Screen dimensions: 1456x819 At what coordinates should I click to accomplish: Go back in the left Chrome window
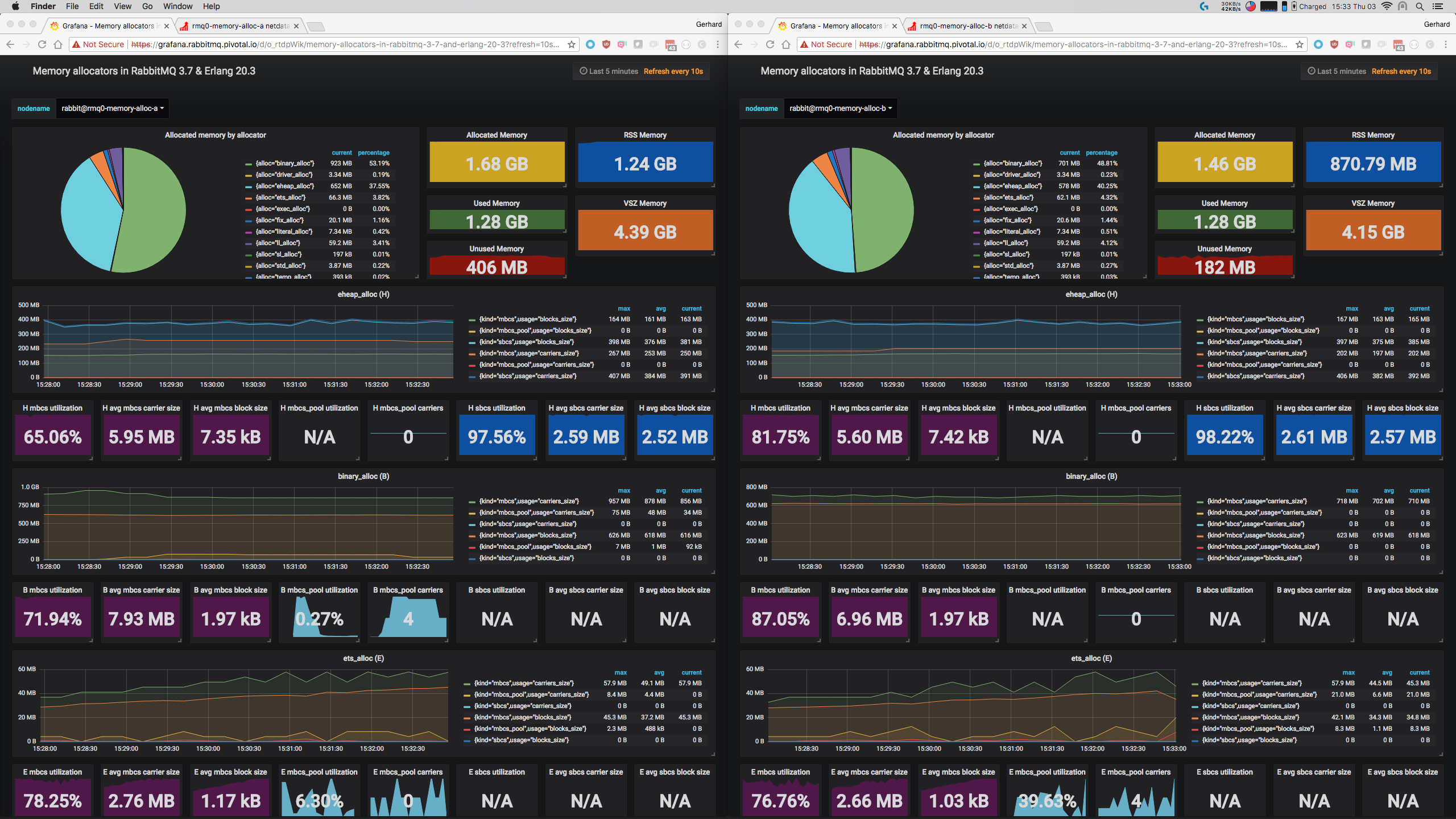pos(10,44)
